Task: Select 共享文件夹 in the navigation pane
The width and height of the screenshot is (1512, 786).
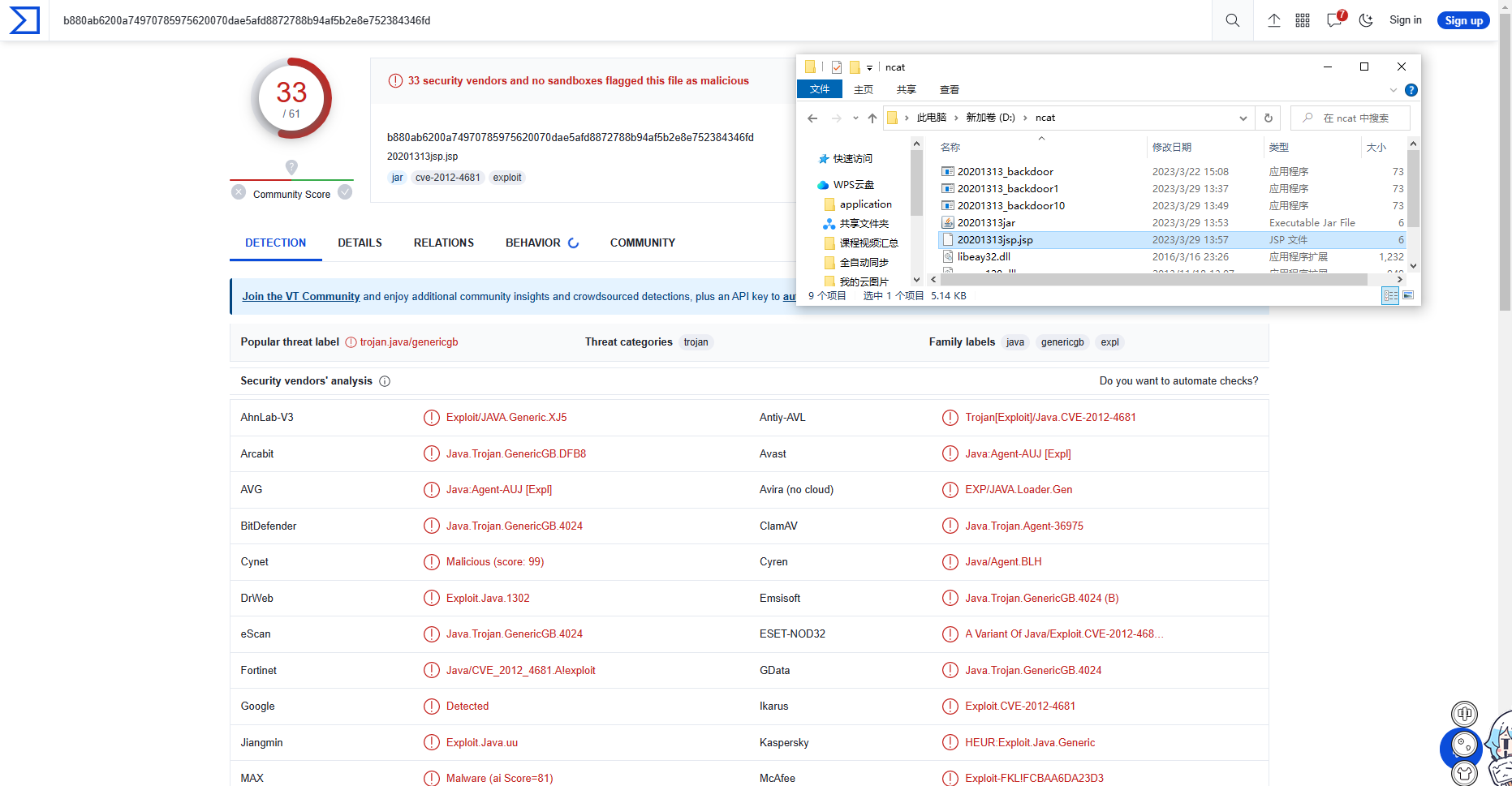Action: [864, 224]
